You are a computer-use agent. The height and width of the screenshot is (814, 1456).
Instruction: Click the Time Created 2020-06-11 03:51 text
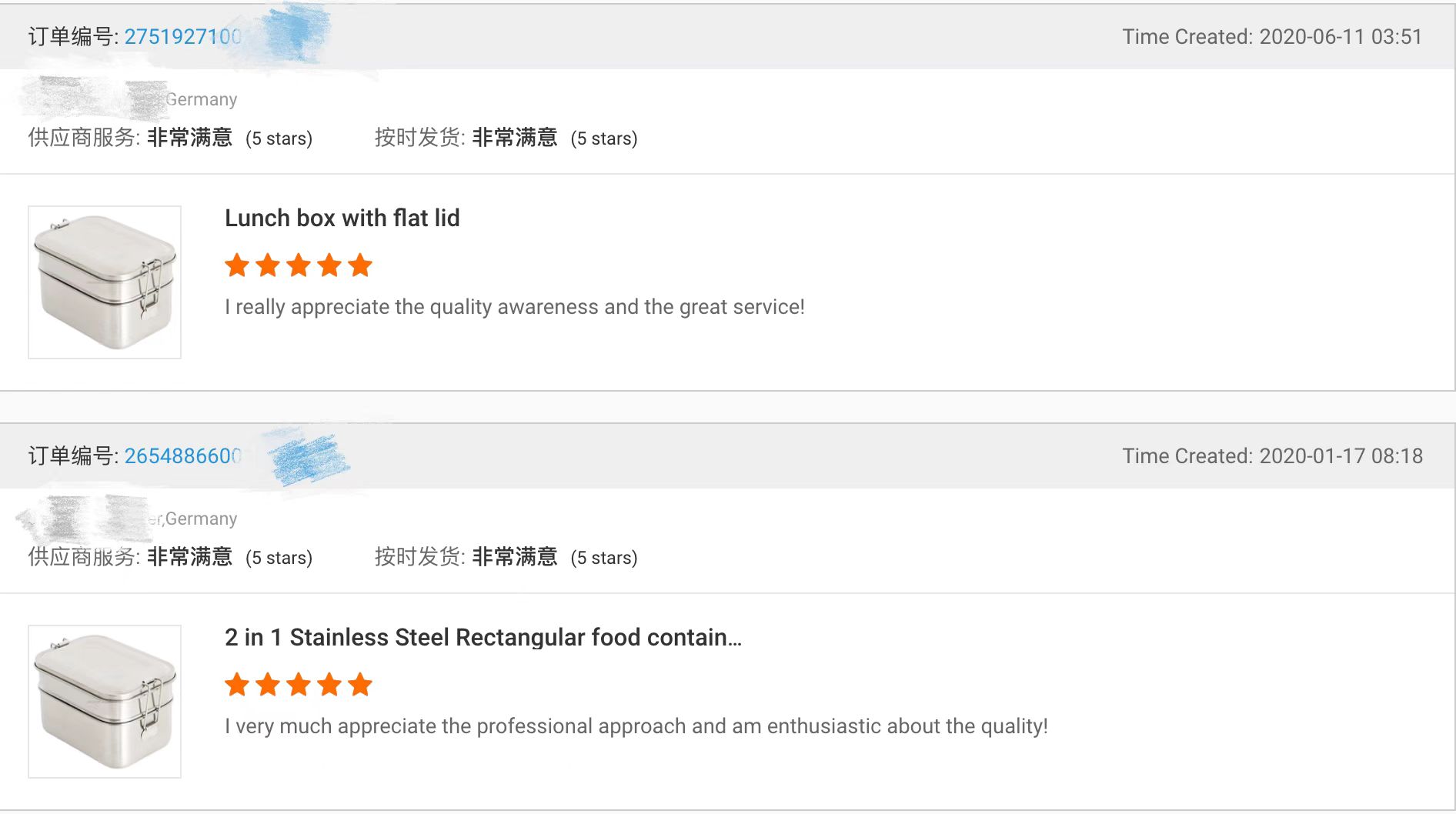1271,37
